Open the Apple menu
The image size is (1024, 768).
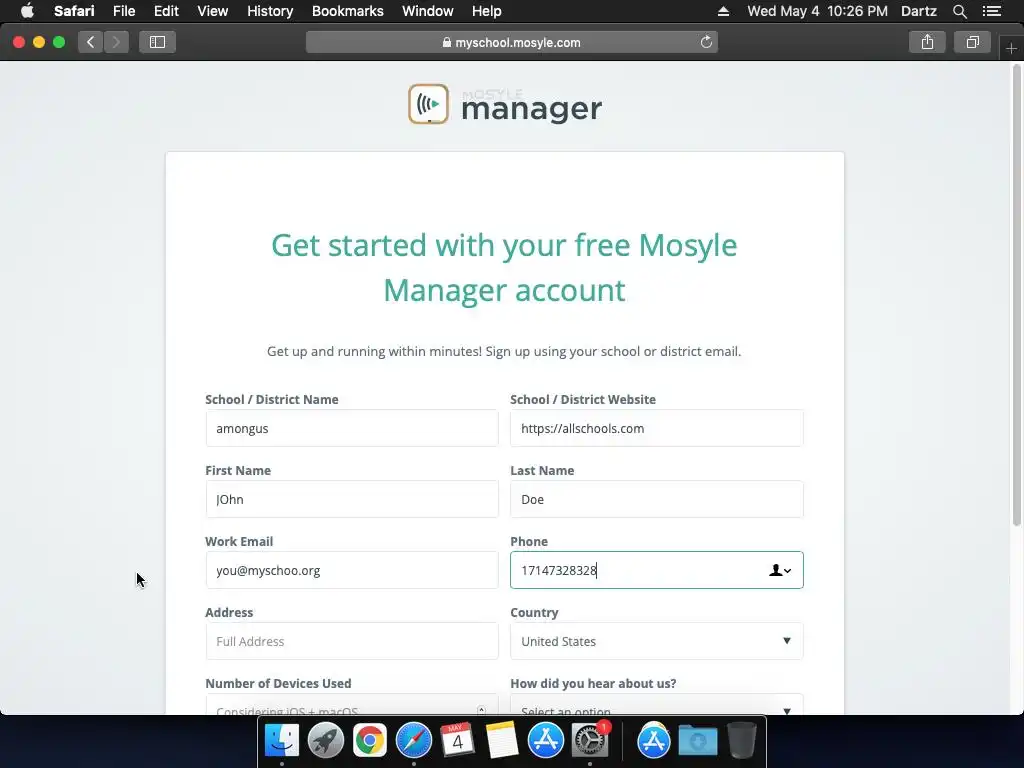click(x=27, y=11)
